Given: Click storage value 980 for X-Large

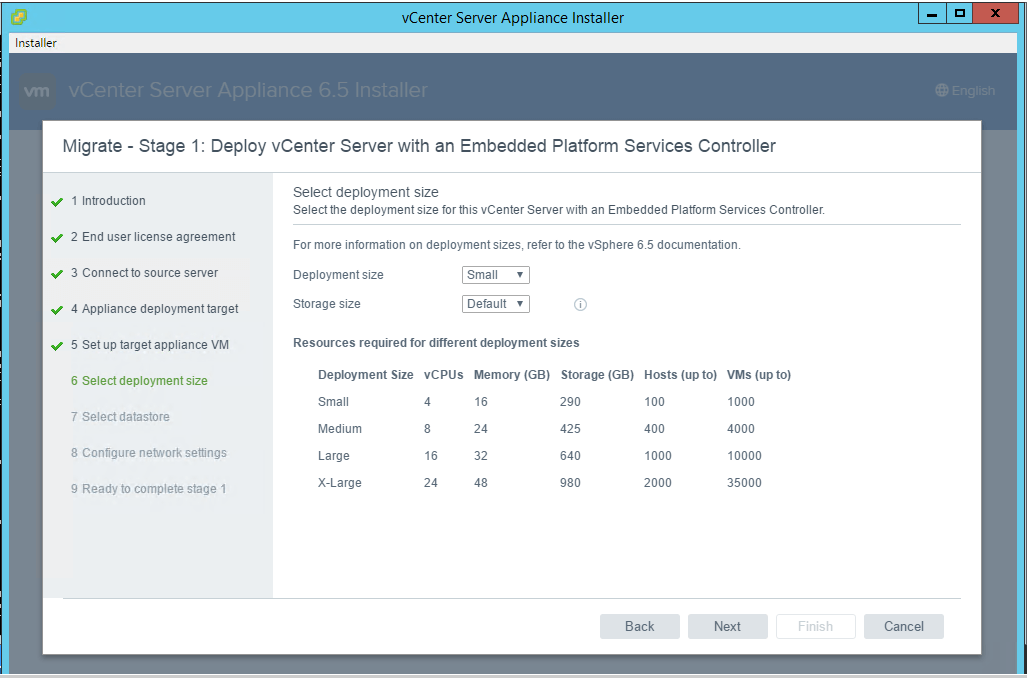Looking at the screenshot, I should click(570, 482).
